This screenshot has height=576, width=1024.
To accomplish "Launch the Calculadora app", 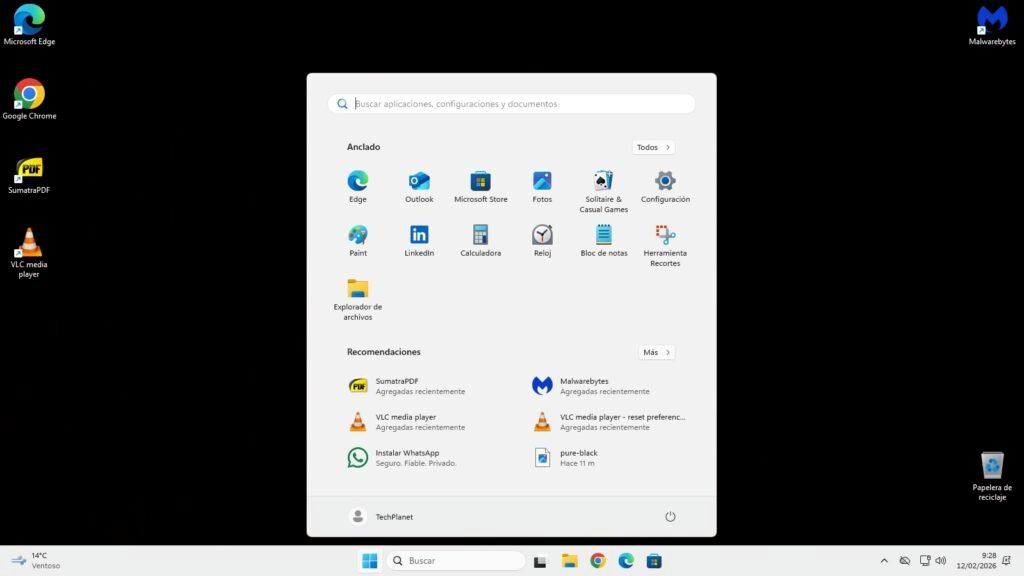I will tap(480, 237).
